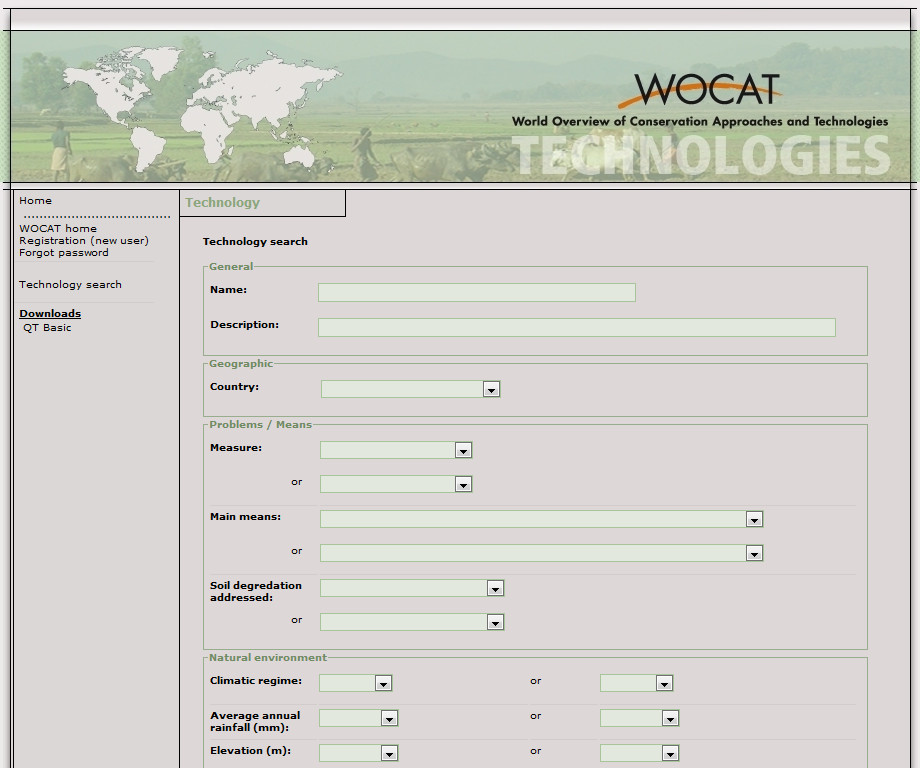The width and height of the screenshot is (920, 768).
Task: Open the first Measure dropdown
Action: click(395, 451)
